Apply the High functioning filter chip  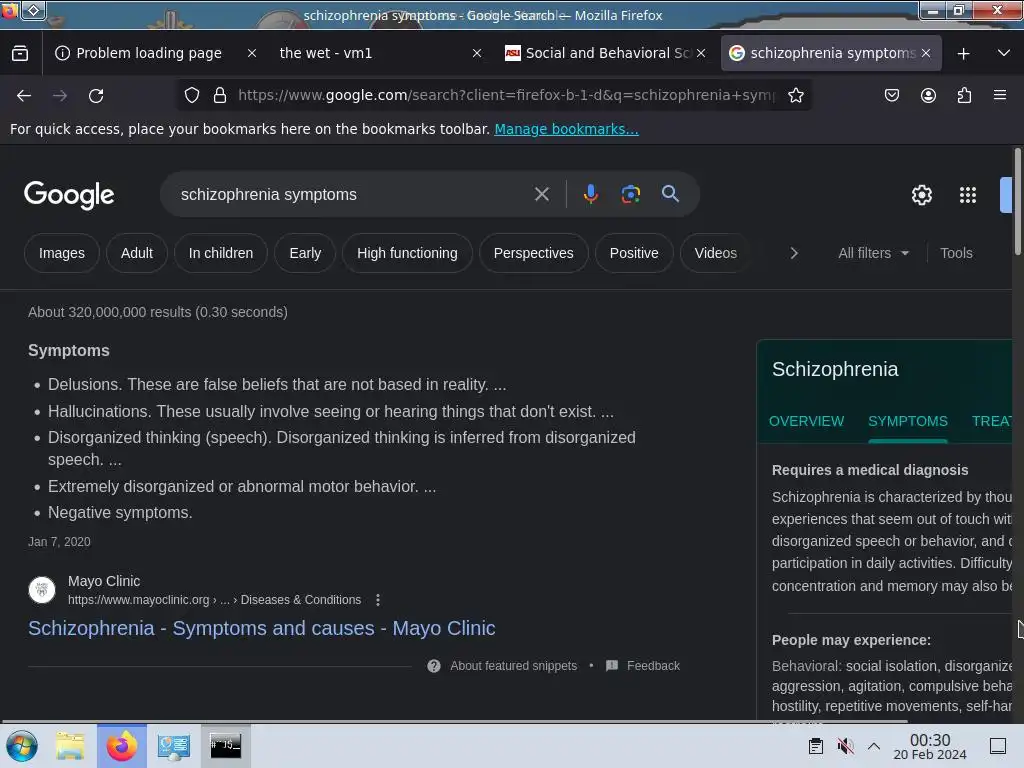click(407, 253)
